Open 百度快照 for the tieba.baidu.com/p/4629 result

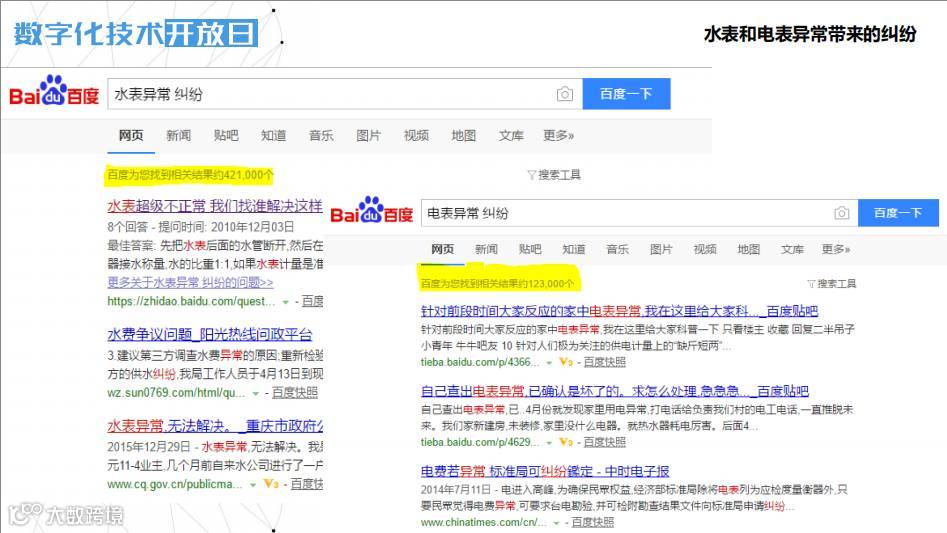(x=605, y=442)
